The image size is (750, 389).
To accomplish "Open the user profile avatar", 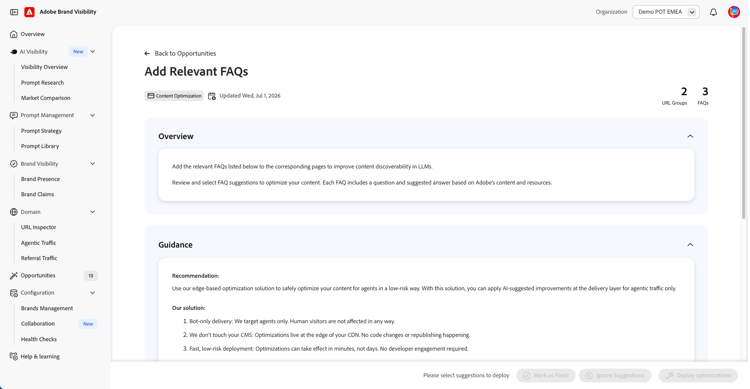I will [734, 12].
